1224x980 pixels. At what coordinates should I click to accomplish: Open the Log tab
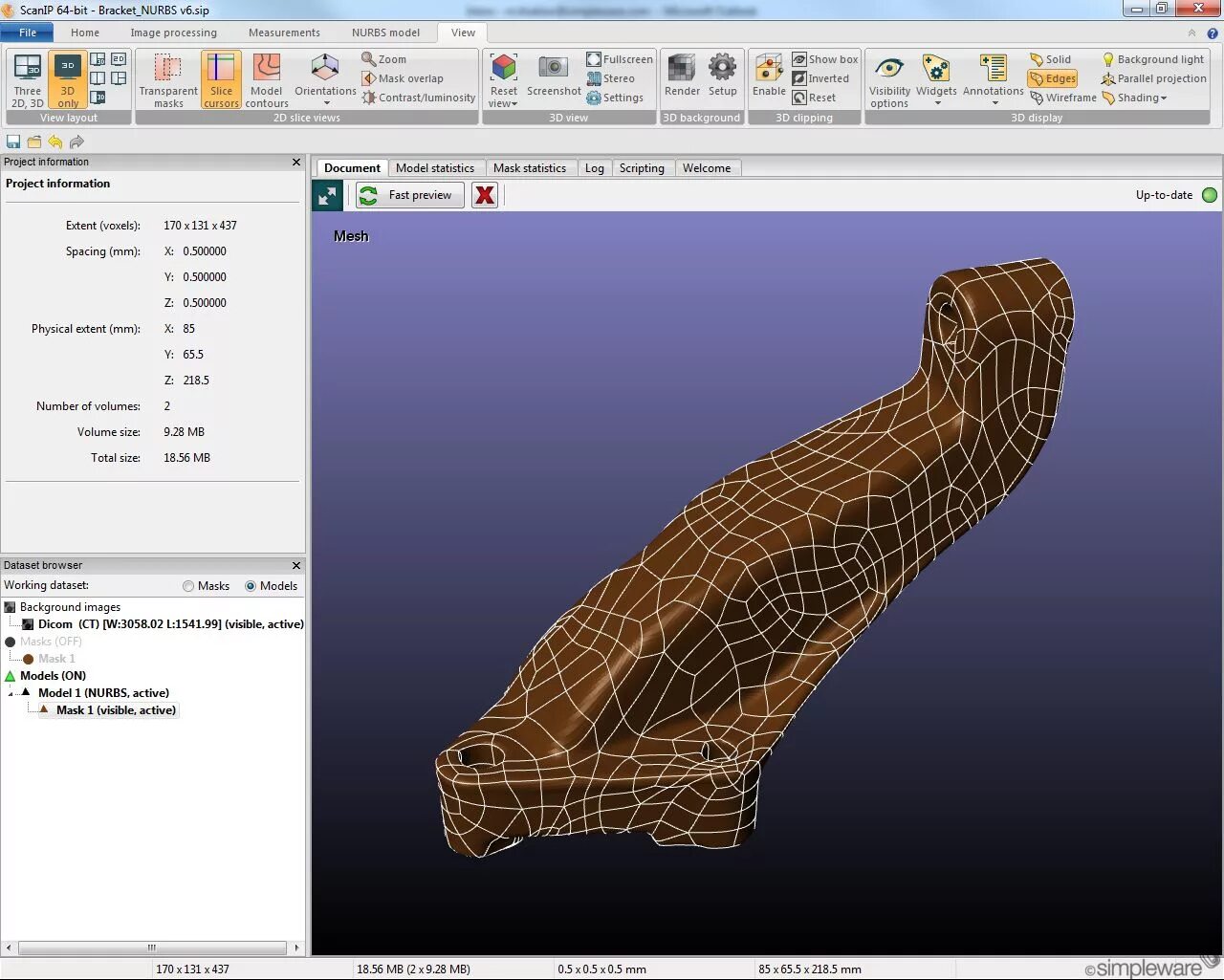click(x=595, y=168)
